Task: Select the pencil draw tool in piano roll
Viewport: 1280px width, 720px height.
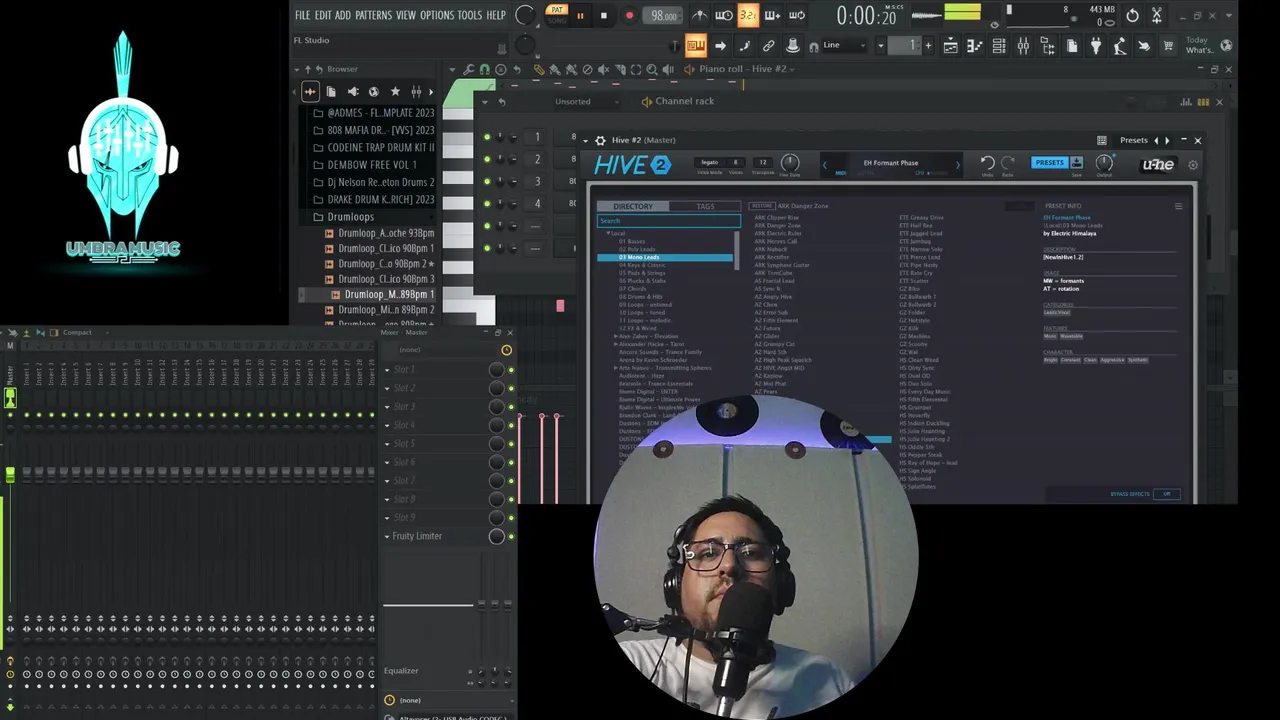Action: pyautogui.click(x=539, y=69)
